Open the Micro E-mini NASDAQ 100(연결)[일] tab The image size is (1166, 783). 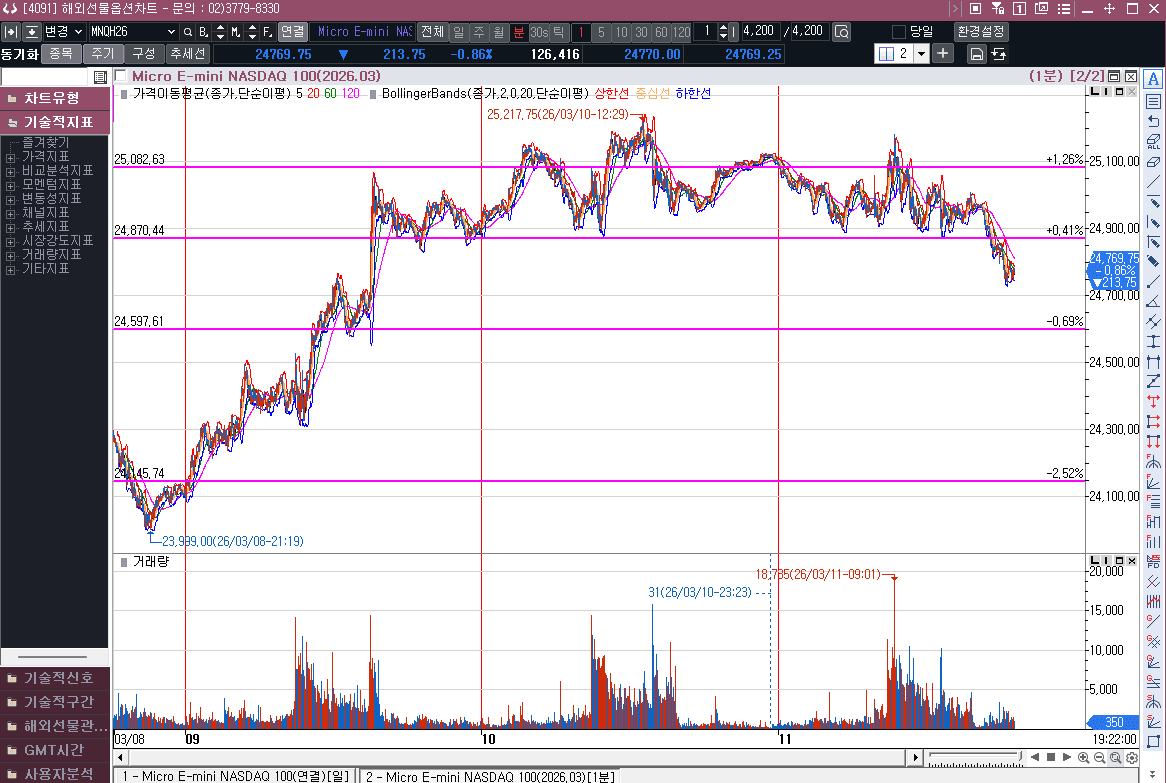point(236,776)
